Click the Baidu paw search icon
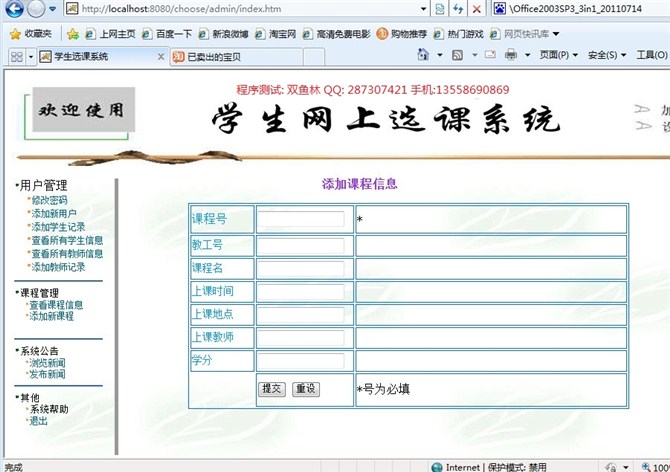The width and height of the screenshot is (670, 472). [499, 9]
